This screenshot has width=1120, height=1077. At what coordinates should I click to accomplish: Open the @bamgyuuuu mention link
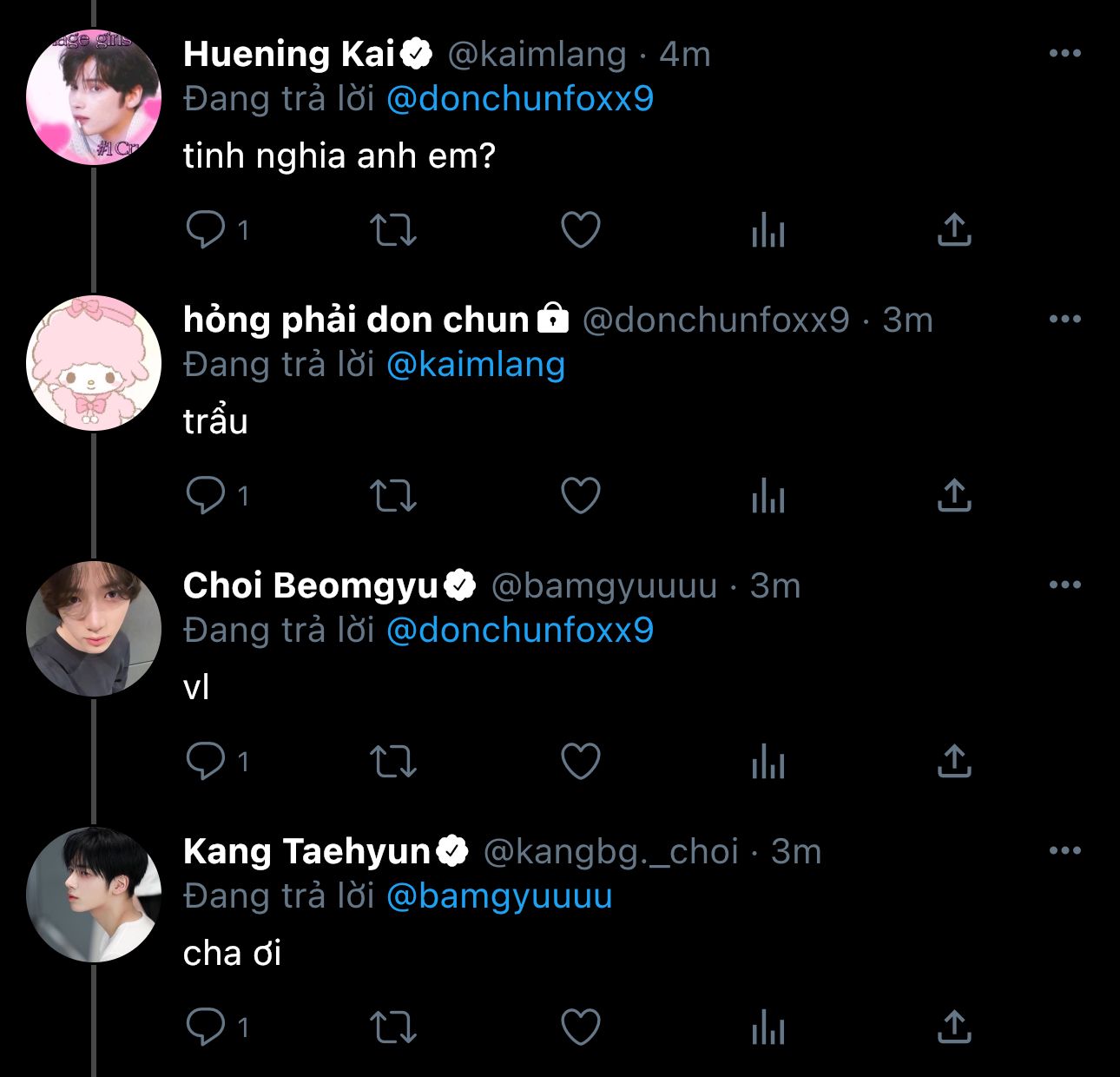click(498, 896)
